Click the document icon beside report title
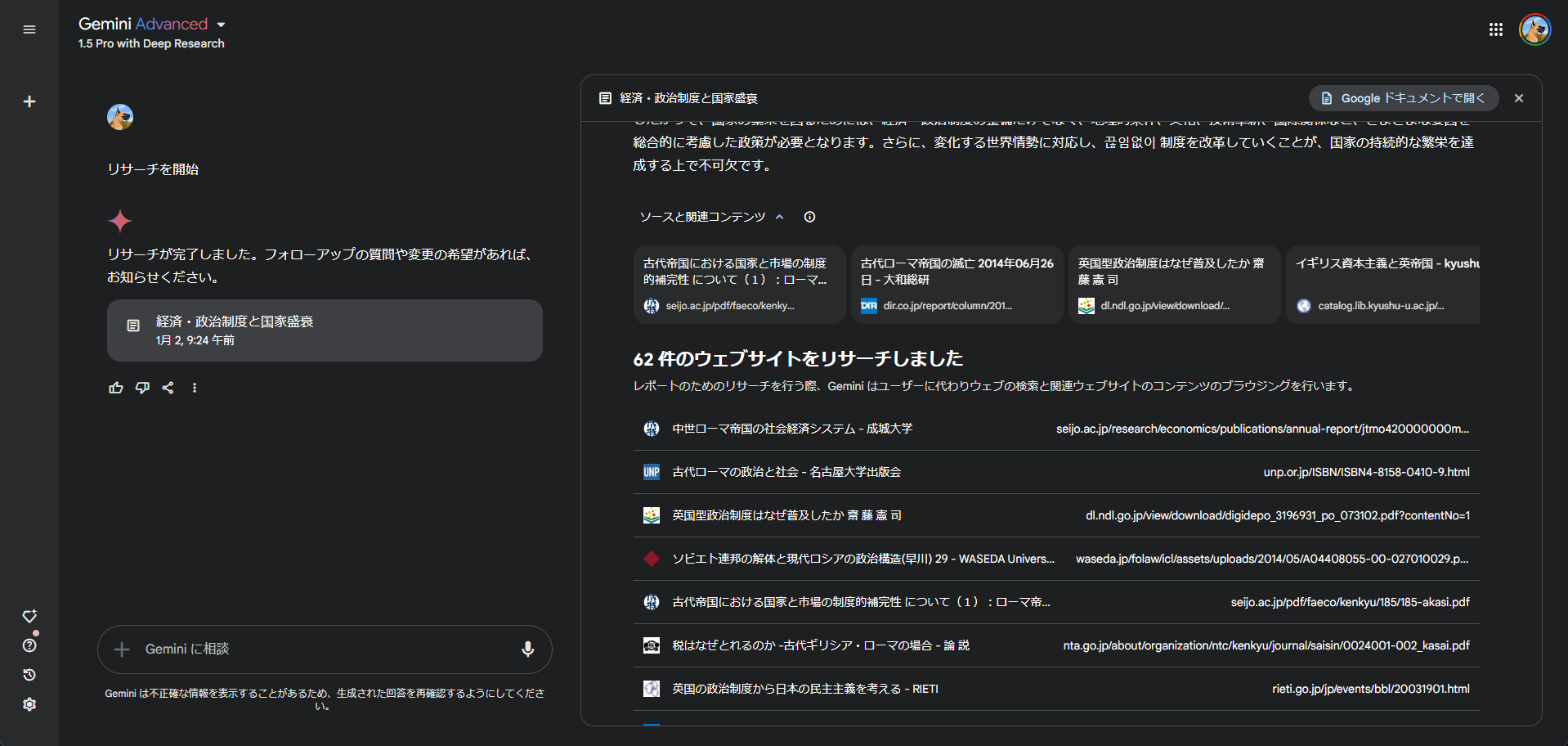The height and width of the screenshot is (746, 1568). tap(605, 98)
